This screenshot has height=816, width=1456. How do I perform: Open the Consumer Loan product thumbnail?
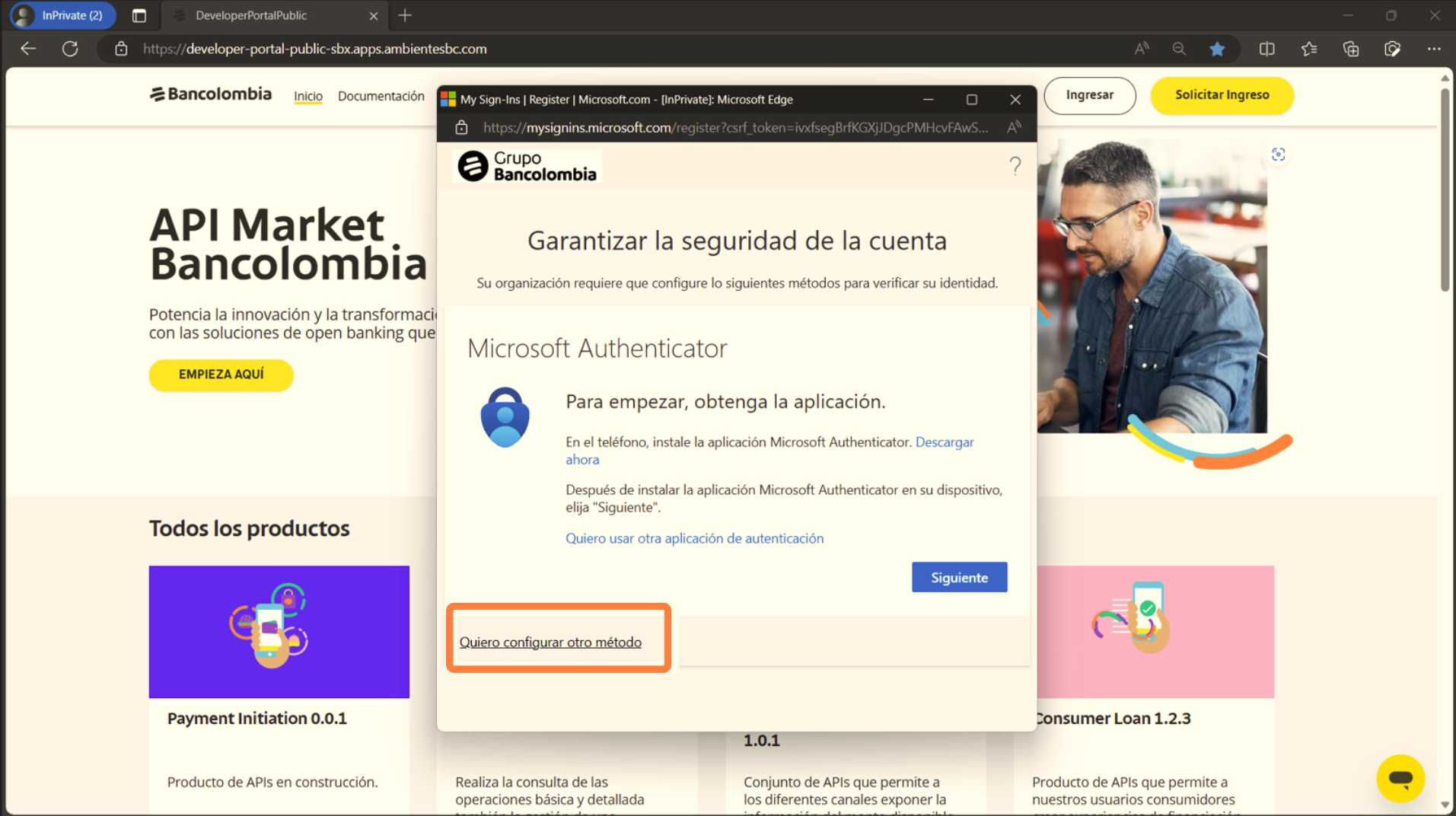1155,631
